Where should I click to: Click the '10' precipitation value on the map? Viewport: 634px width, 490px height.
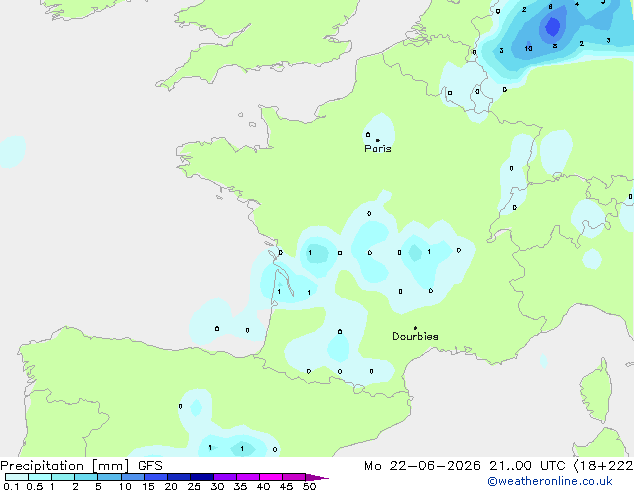point(528,49)
